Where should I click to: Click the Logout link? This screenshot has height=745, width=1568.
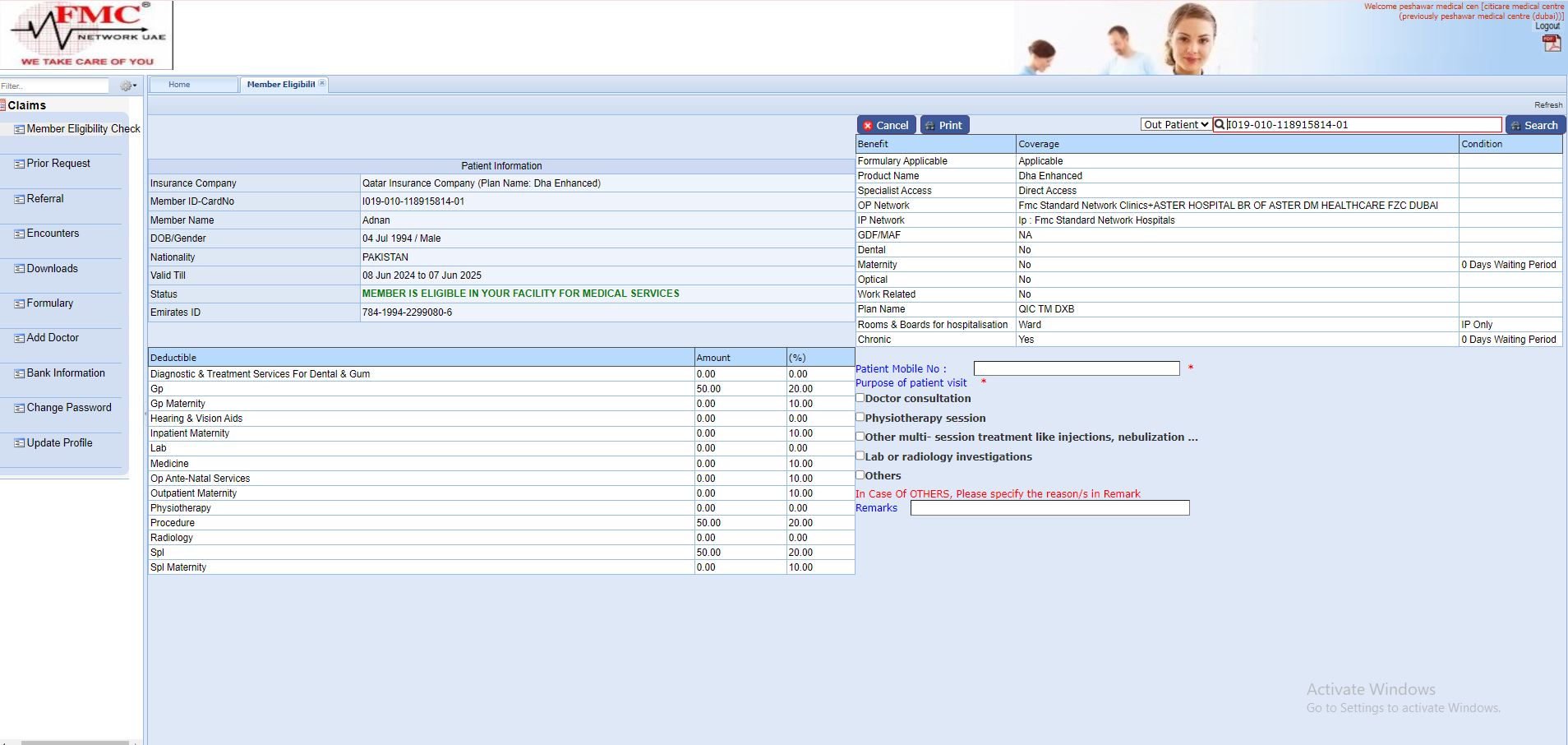click(1547, 26)
